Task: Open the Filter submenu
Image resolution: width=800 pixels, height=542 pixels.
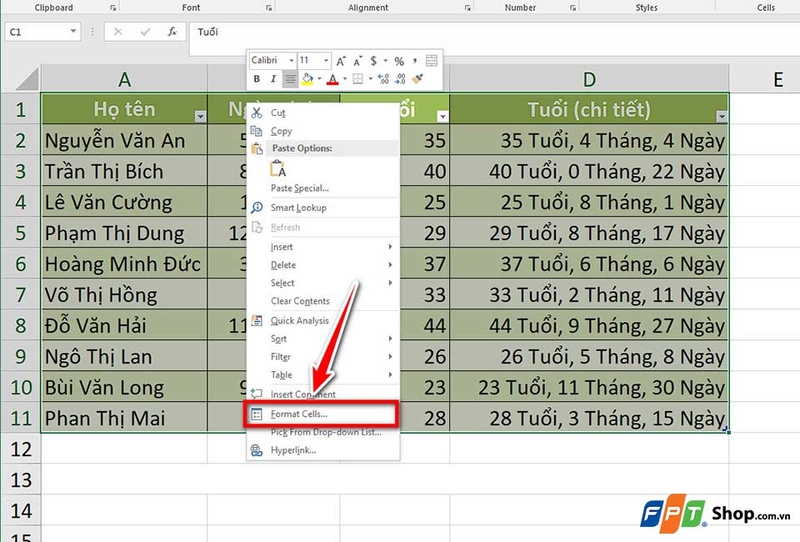Action: 323,357
